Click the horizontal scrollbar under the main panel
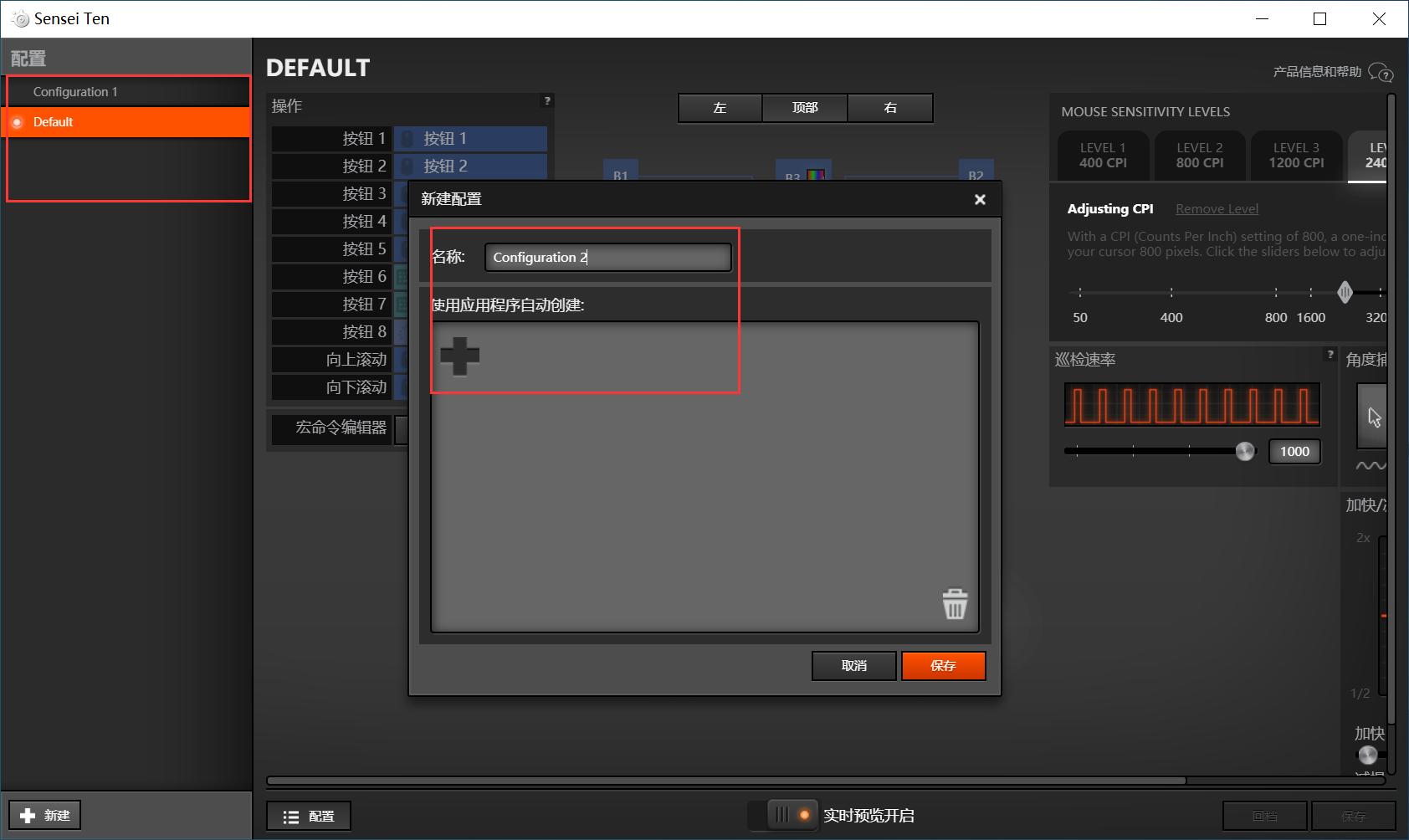 [726, 781]
